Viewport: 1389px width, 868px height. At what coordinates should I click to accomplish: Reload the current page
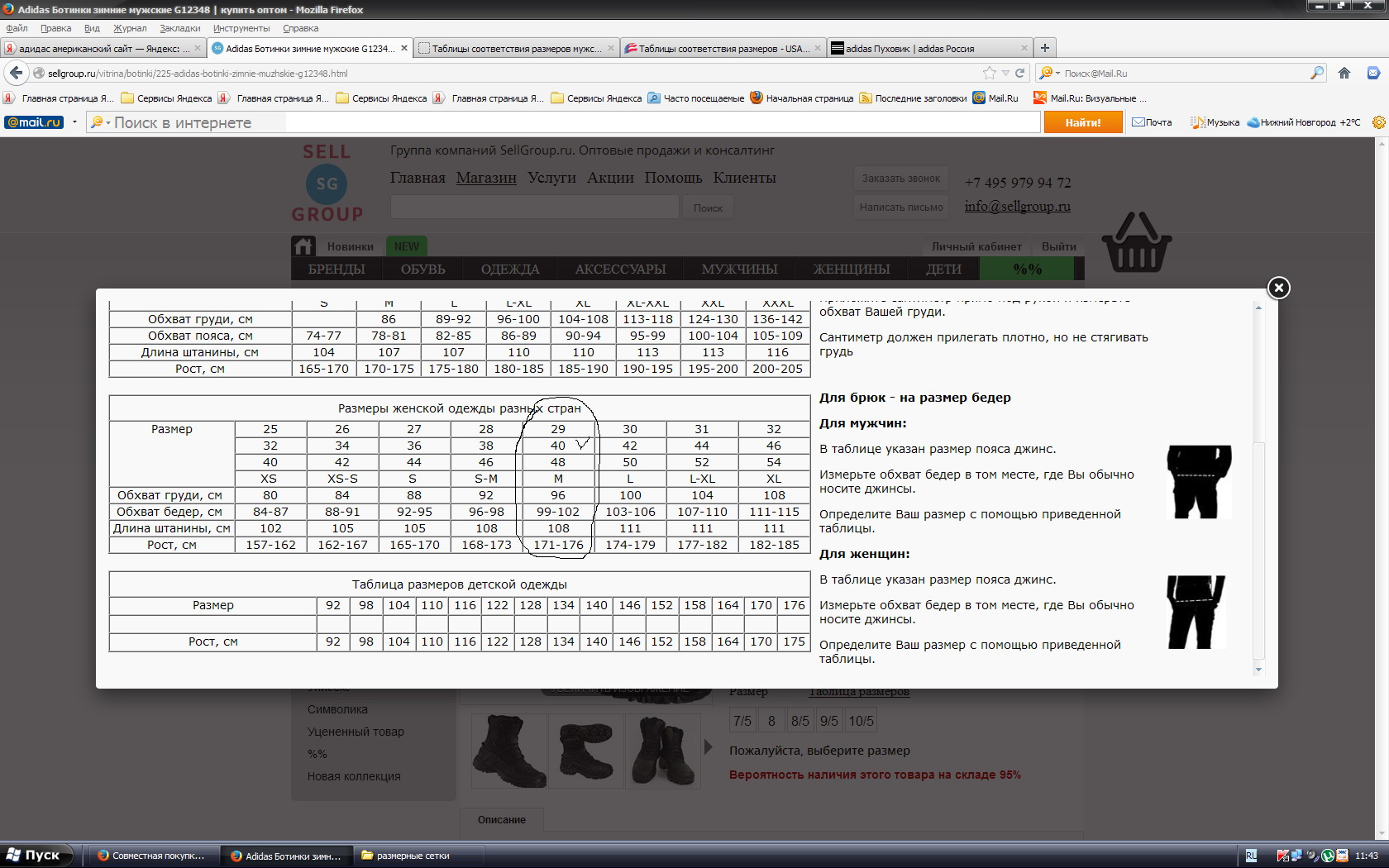click(x=1020, y=73)
